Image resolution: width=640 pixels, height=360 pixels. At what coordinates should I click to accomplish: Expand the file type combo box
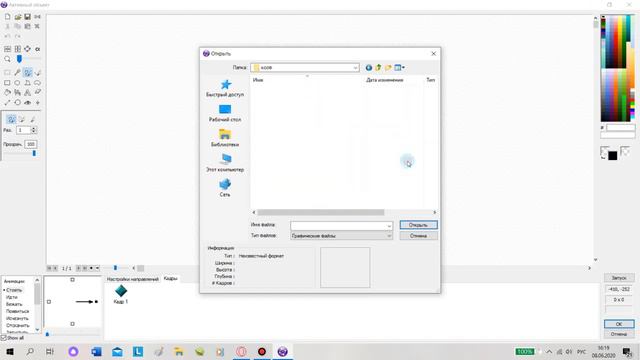[x=389, y=236]
